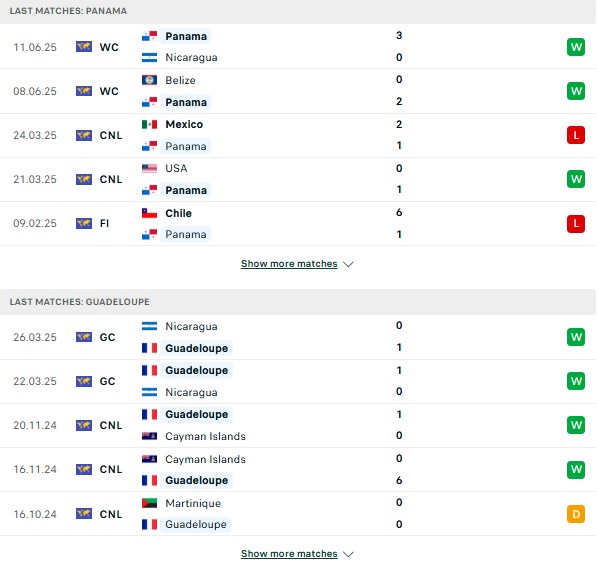Open the Chile team name link
This screenshot has width=597, height=574.
178,213
